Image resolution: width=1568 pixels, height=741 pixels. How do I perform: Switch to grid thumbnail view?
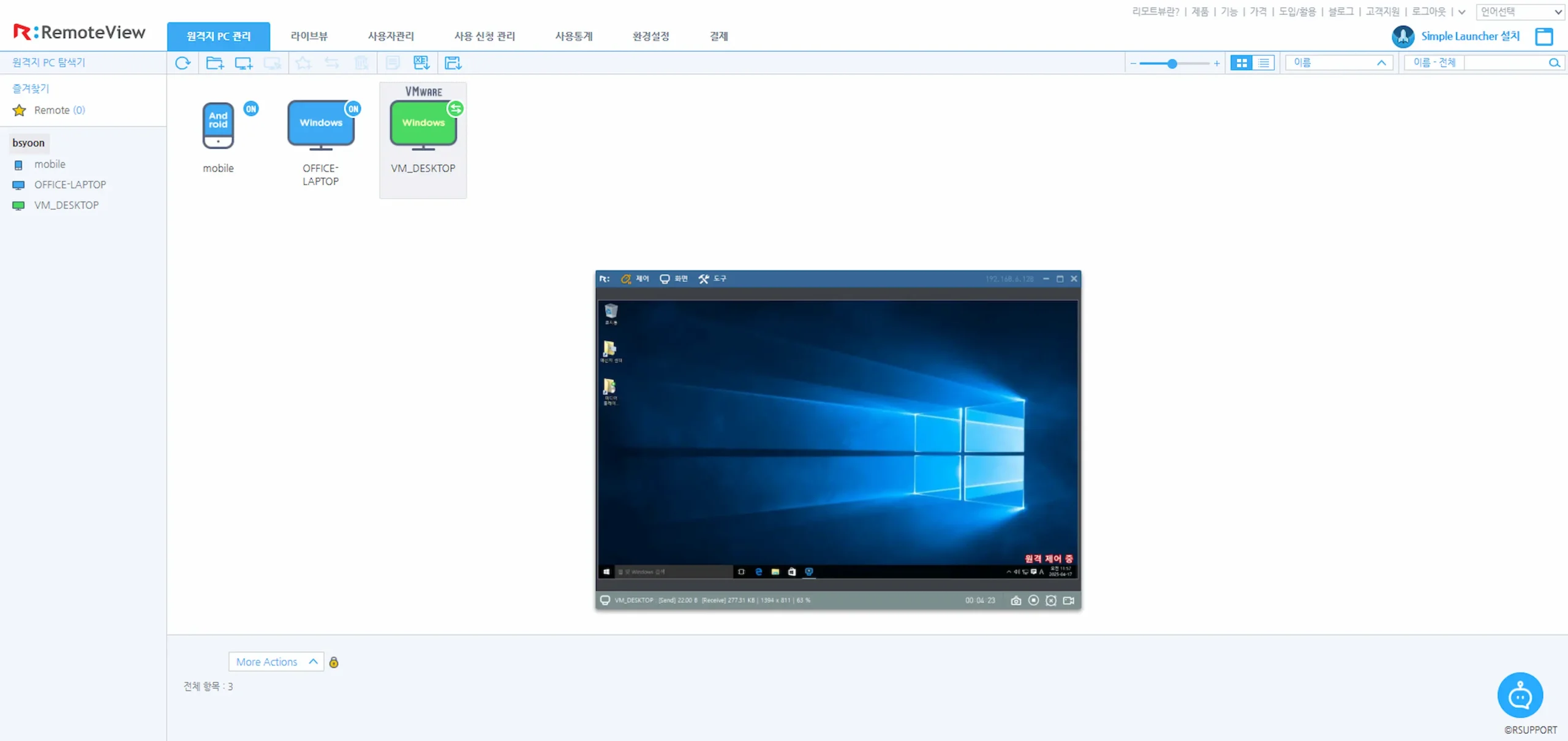[x=1242, y=62]
